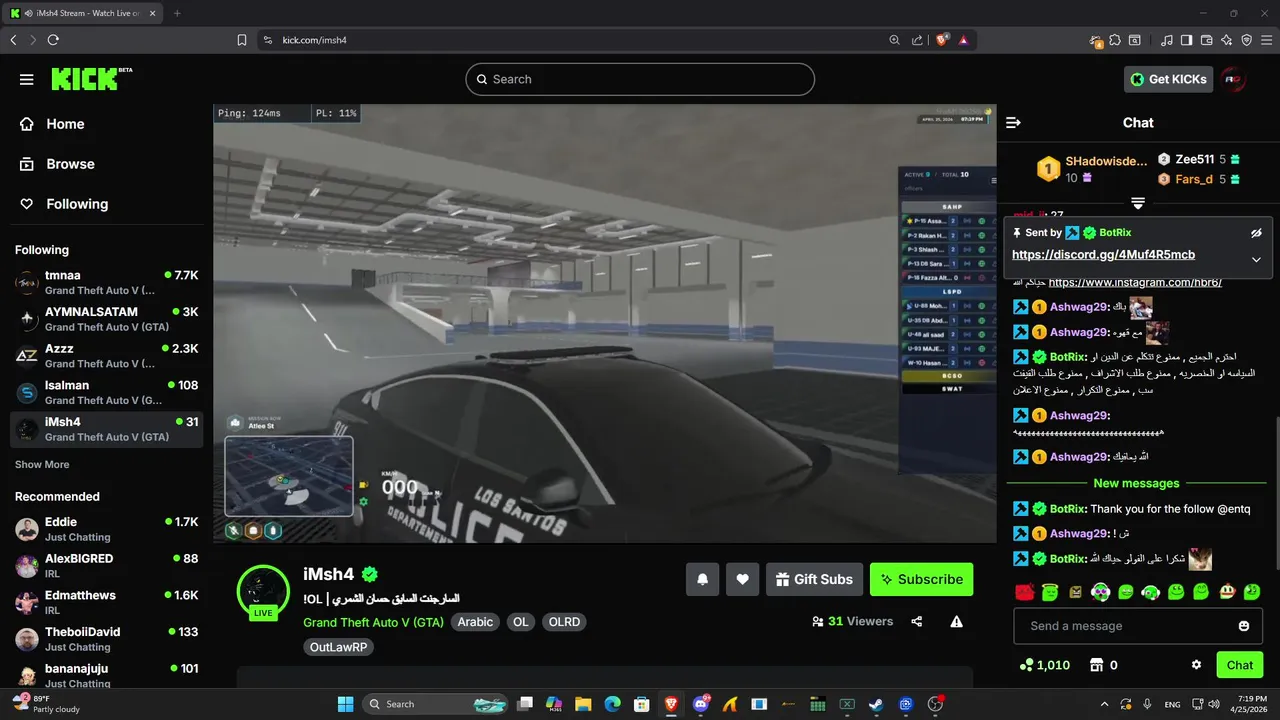Open browser zoom magnifier icon
The height and width of the screenshot is (720, 1280).
[895, 40]
